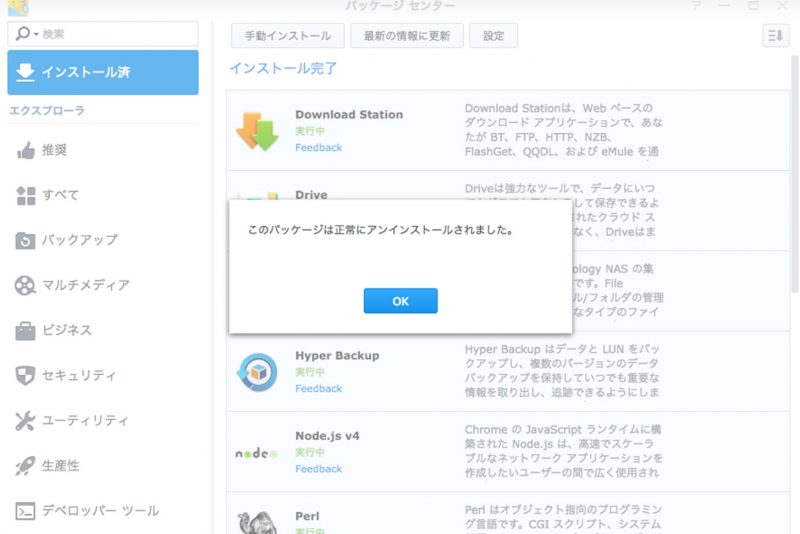
Task: Click the uninstall success message text
Action: coord(381,230)
